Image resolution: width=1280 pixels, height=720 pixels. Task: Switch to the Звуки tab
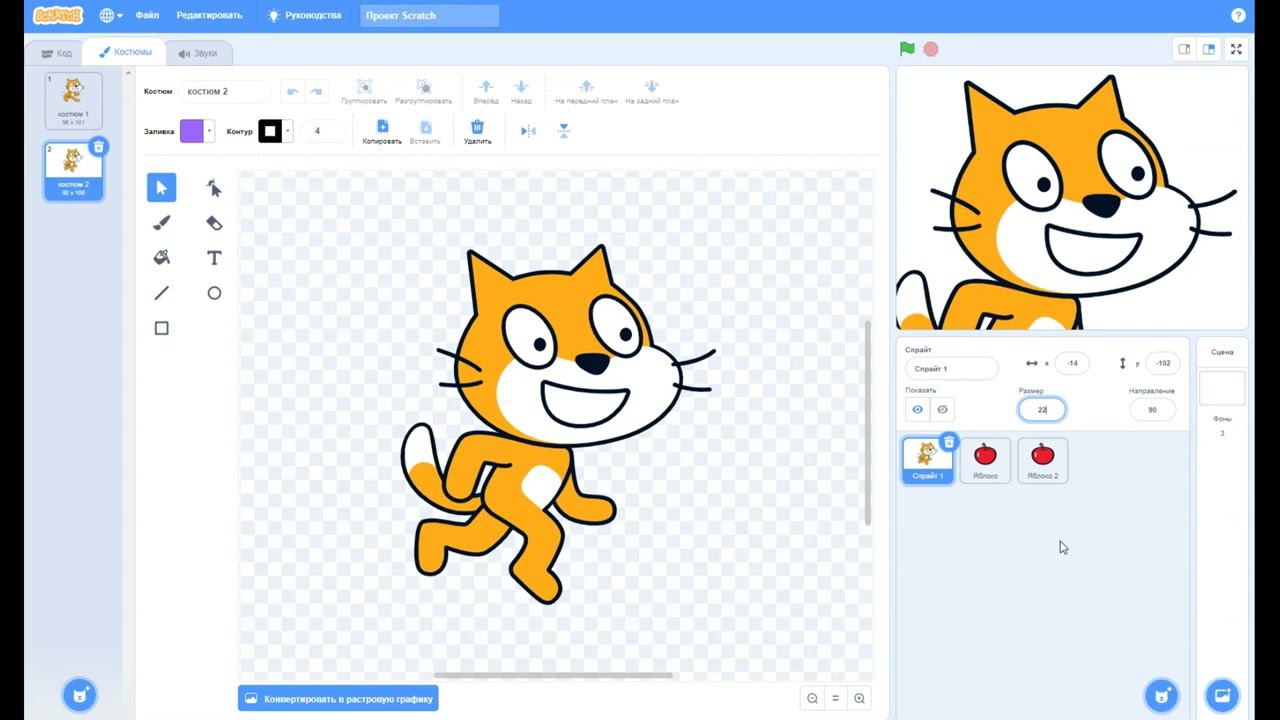[198, 53]
